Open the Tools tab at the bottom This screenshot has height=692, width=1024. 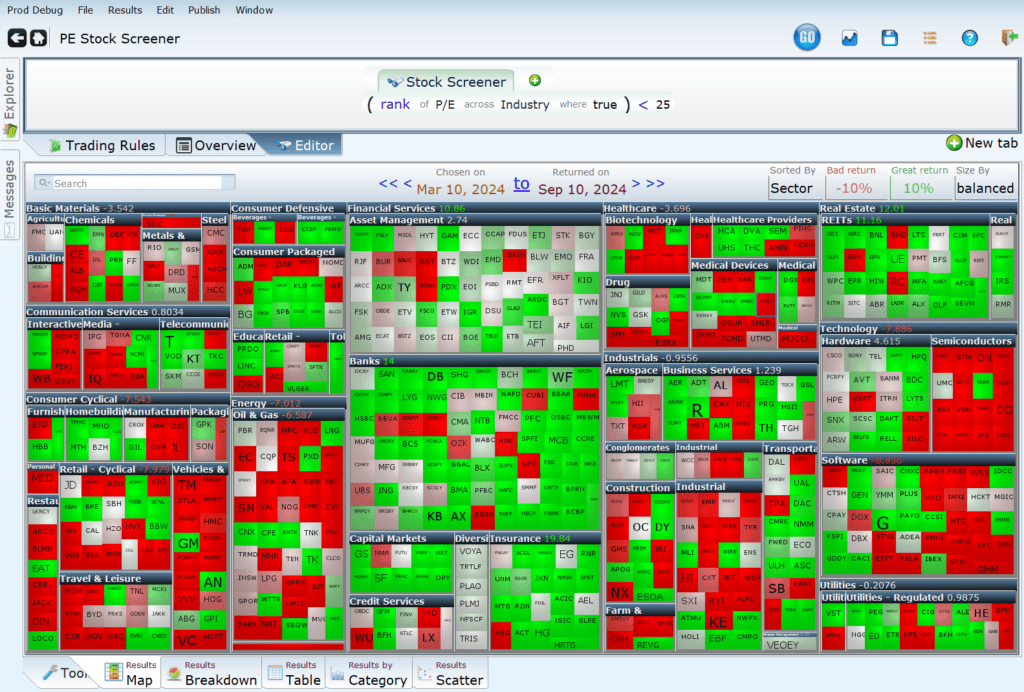[x=65, y=672]
